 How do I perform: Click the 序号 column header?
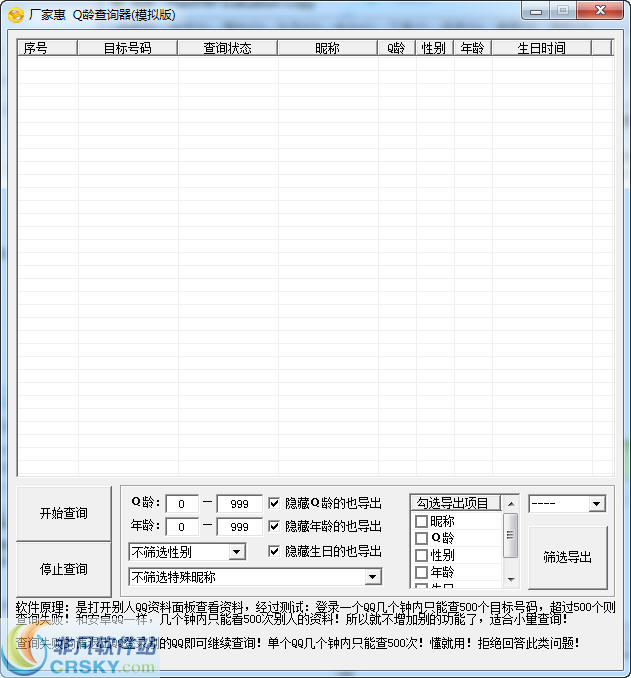(x=48, y=48)
